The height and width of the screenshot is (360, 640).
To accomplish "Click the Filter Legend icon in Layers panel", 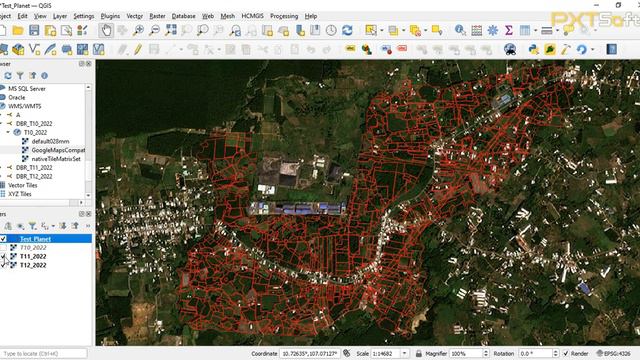I will click(x=32, y=226).
